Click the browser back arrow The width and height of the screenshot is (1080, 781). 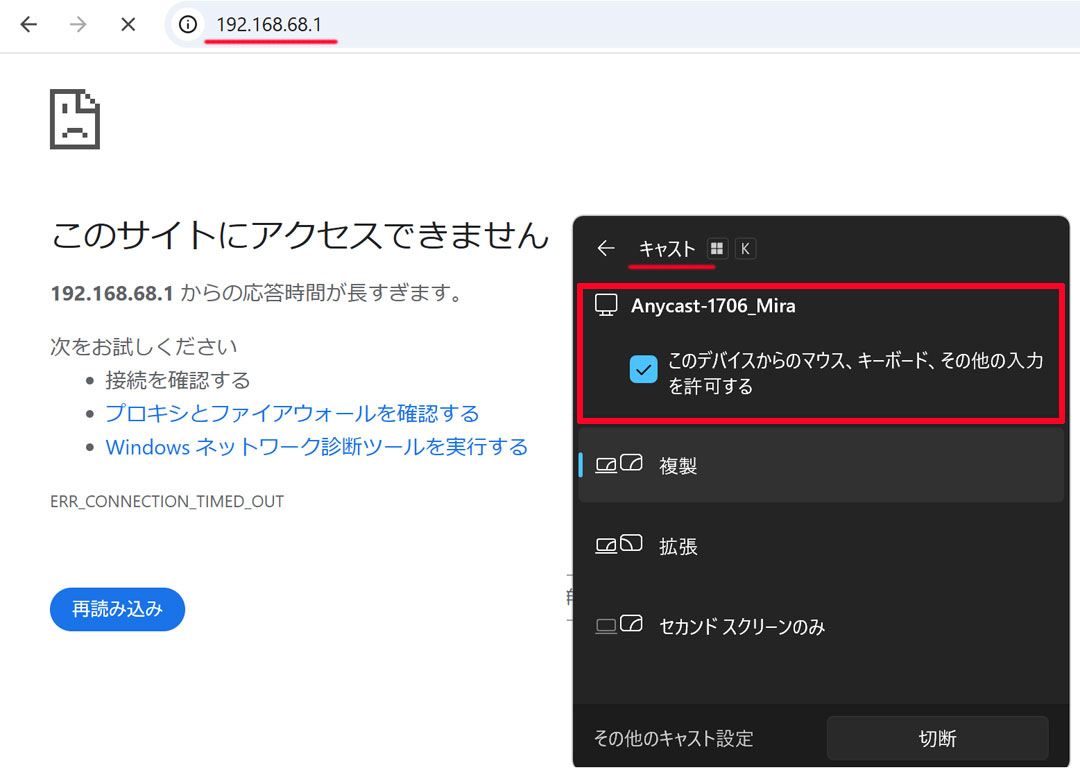[x=28, y=25]
